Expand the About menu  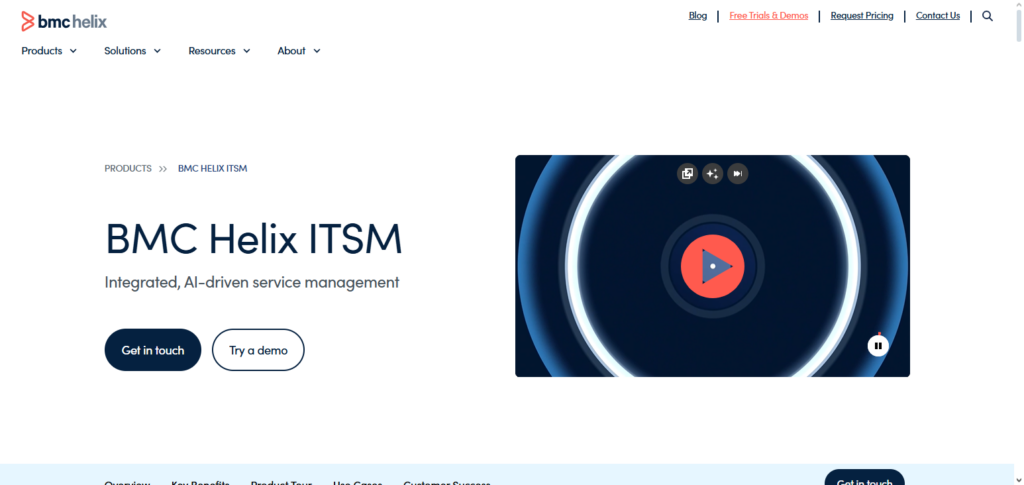(299, 51)
